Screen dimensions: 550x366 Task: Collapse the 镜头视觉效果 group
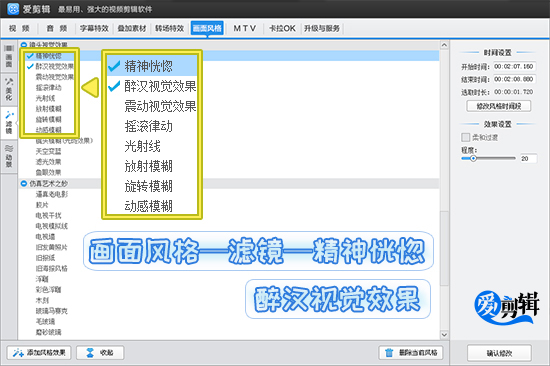click(x=24, y=45)
